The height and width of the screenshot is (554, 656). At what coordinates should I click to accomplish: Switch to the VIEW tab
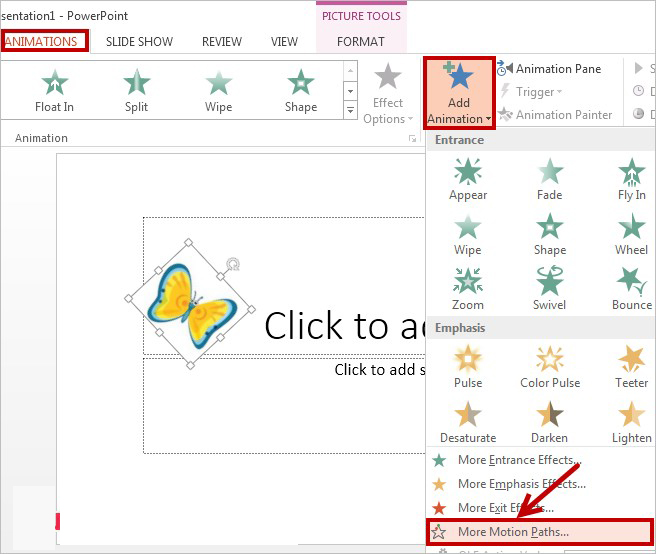pyautogui.click(x=284, y=41)
